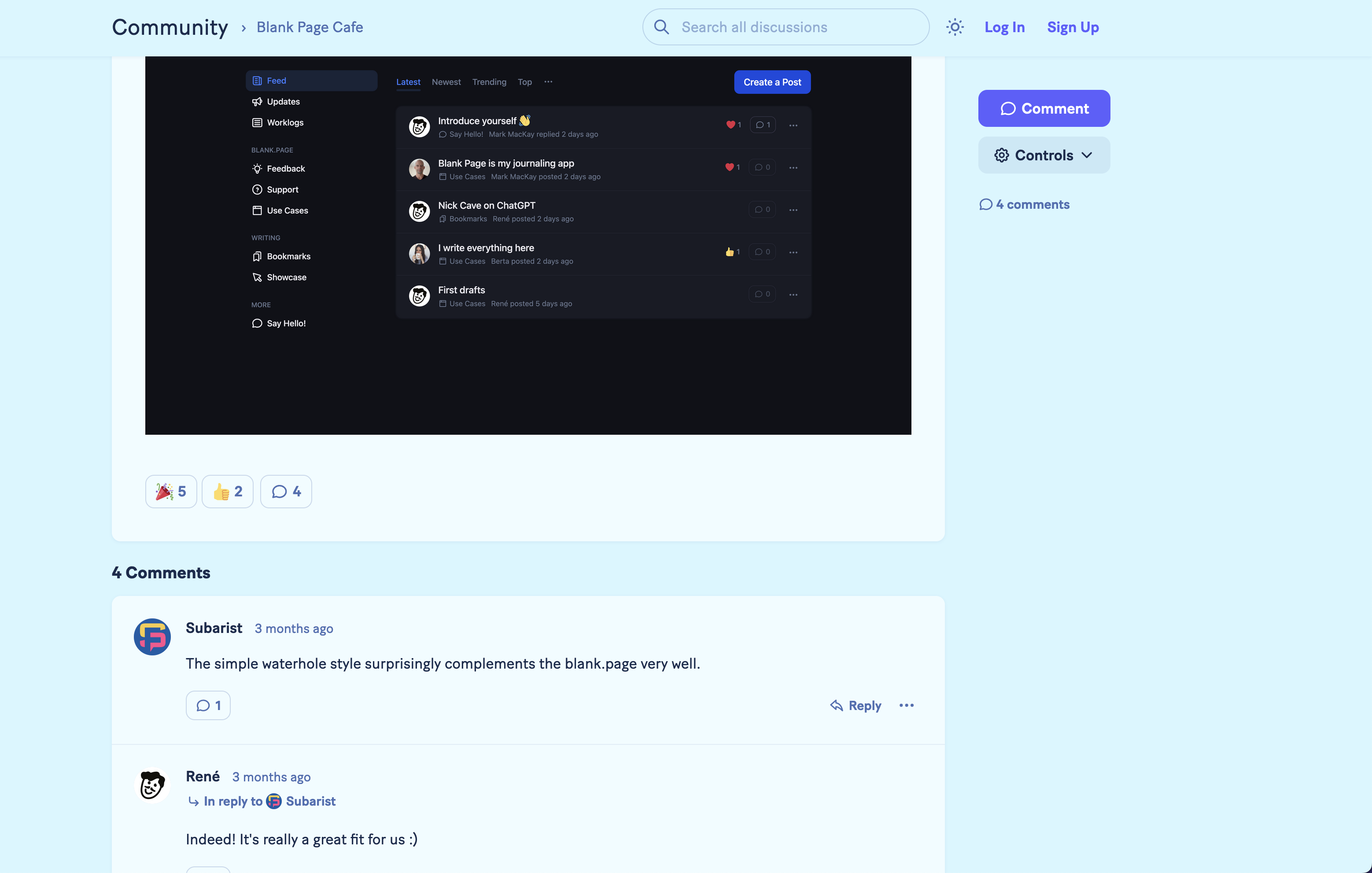The image size is (1372, 873).
Task: Open ellipsis menu on I write everything row
Action: [793, 252]
